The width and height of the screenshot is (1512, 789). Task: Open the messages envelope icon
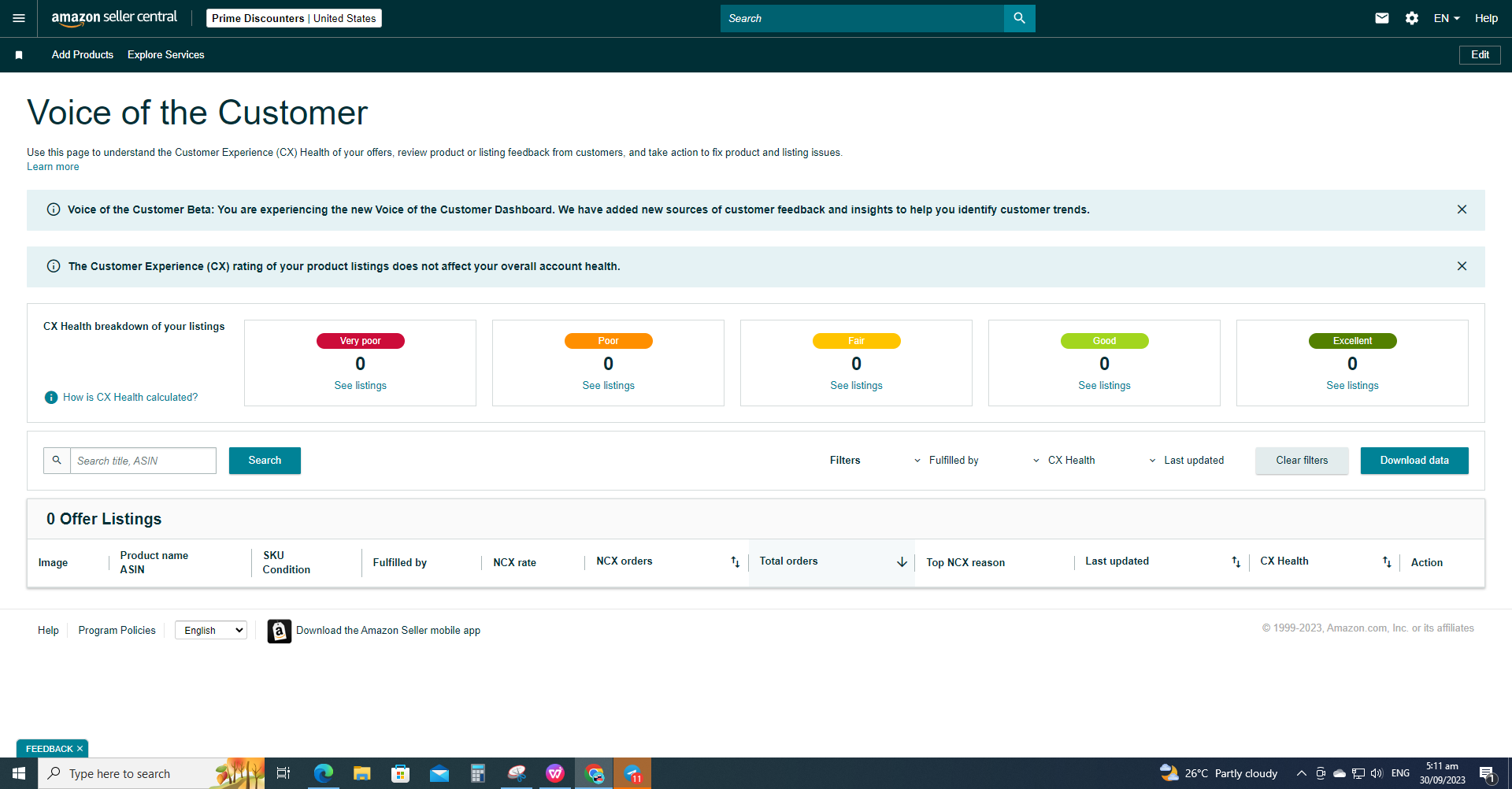click(1382, 18)
